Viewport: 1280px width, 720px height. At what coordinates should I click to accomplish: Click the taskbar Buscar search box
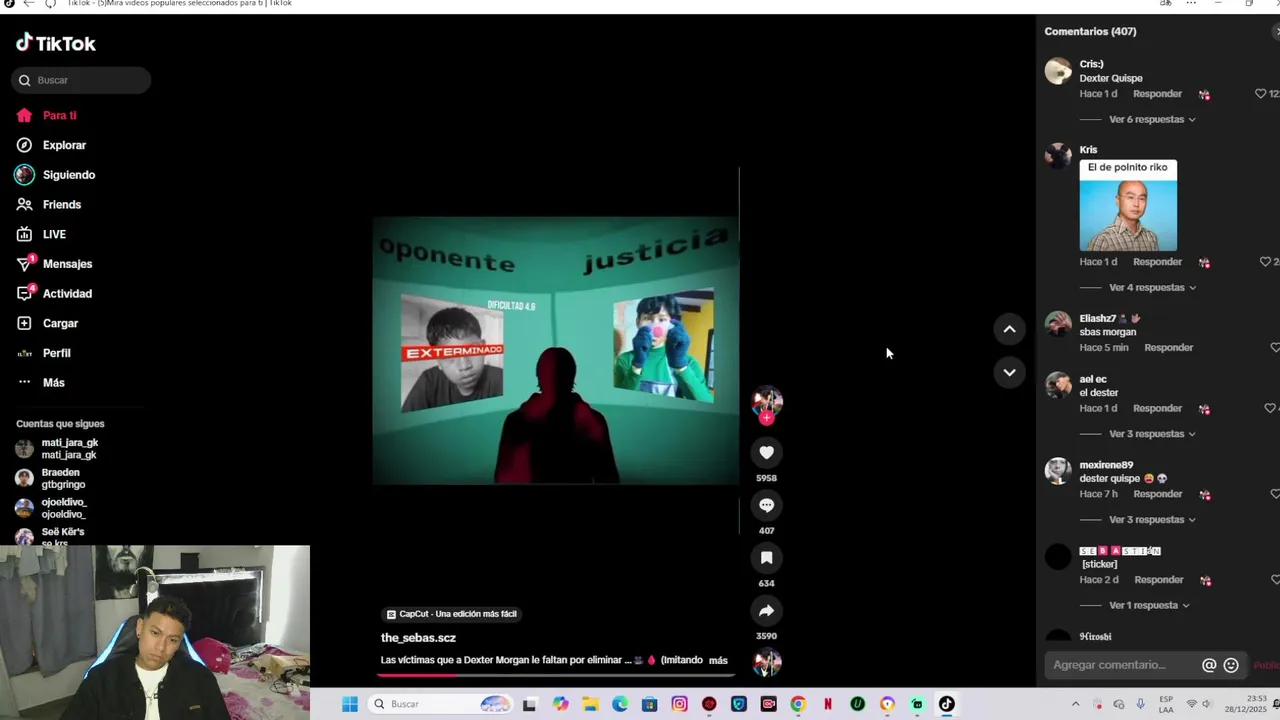(443, 704)
